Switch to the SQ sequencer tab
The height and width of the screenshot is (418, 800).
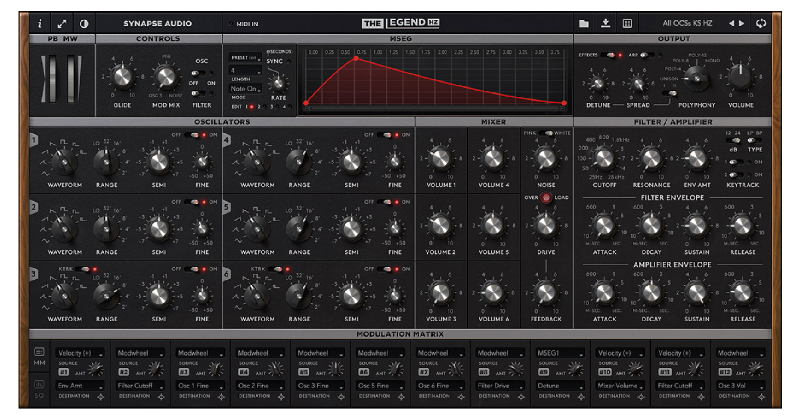coord(39,389)
